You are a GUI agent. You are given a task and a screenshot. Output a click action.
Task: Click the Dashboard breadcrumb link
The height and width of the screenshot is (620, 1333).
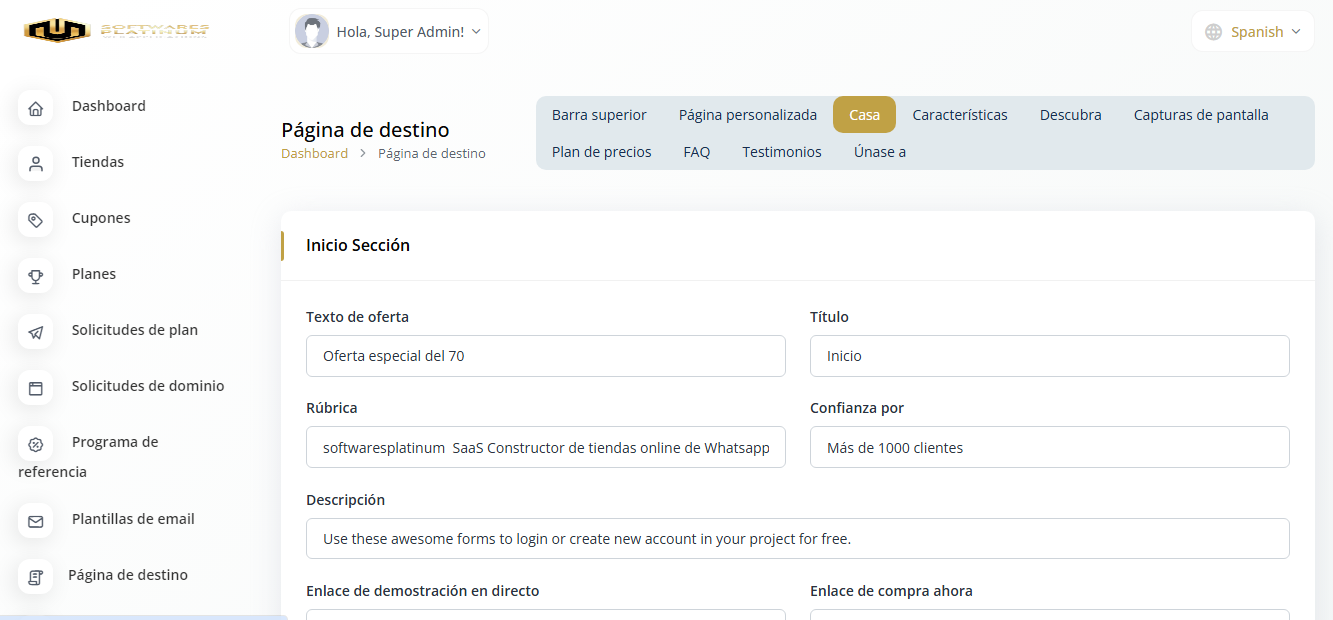(x=314, y=154)
